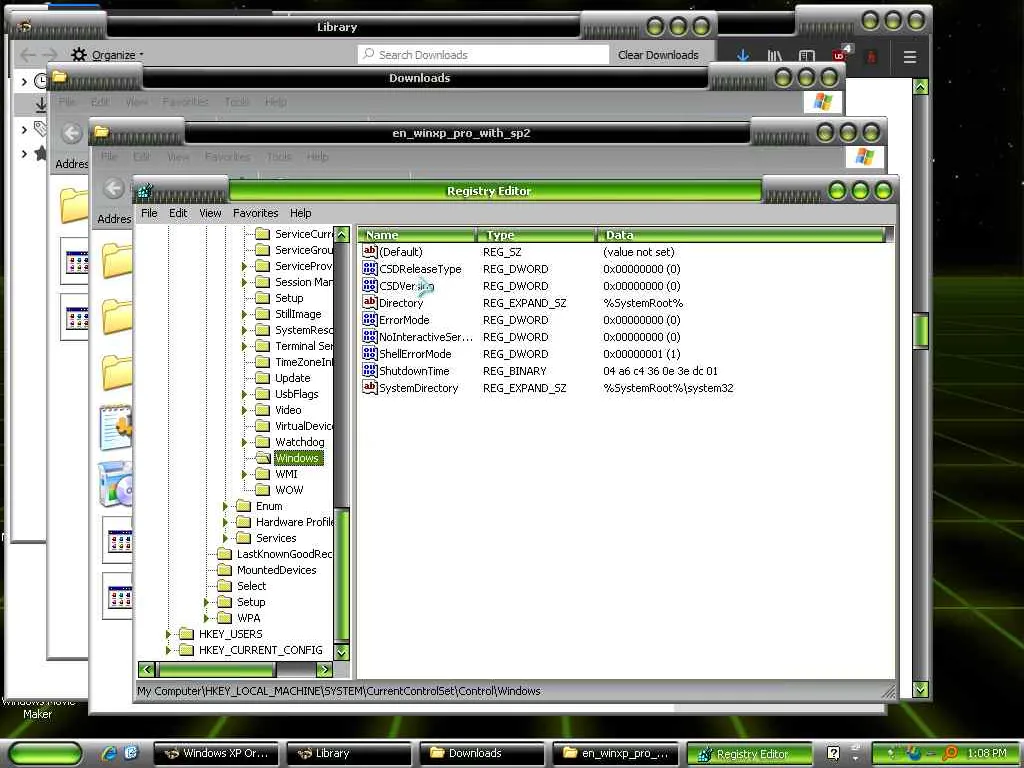Expand the UsbFlags key
1024x768 pixels.
coord(244,394)
